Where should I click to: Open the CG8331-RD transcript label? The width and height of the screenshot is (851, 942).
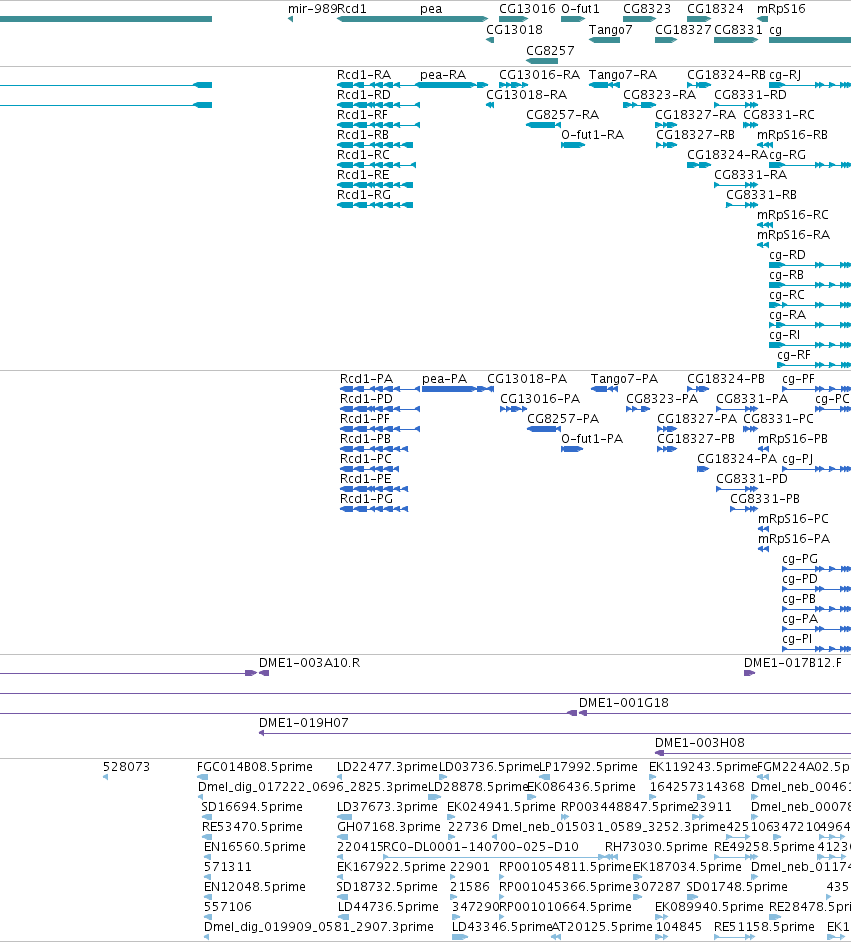click(751, 94)
